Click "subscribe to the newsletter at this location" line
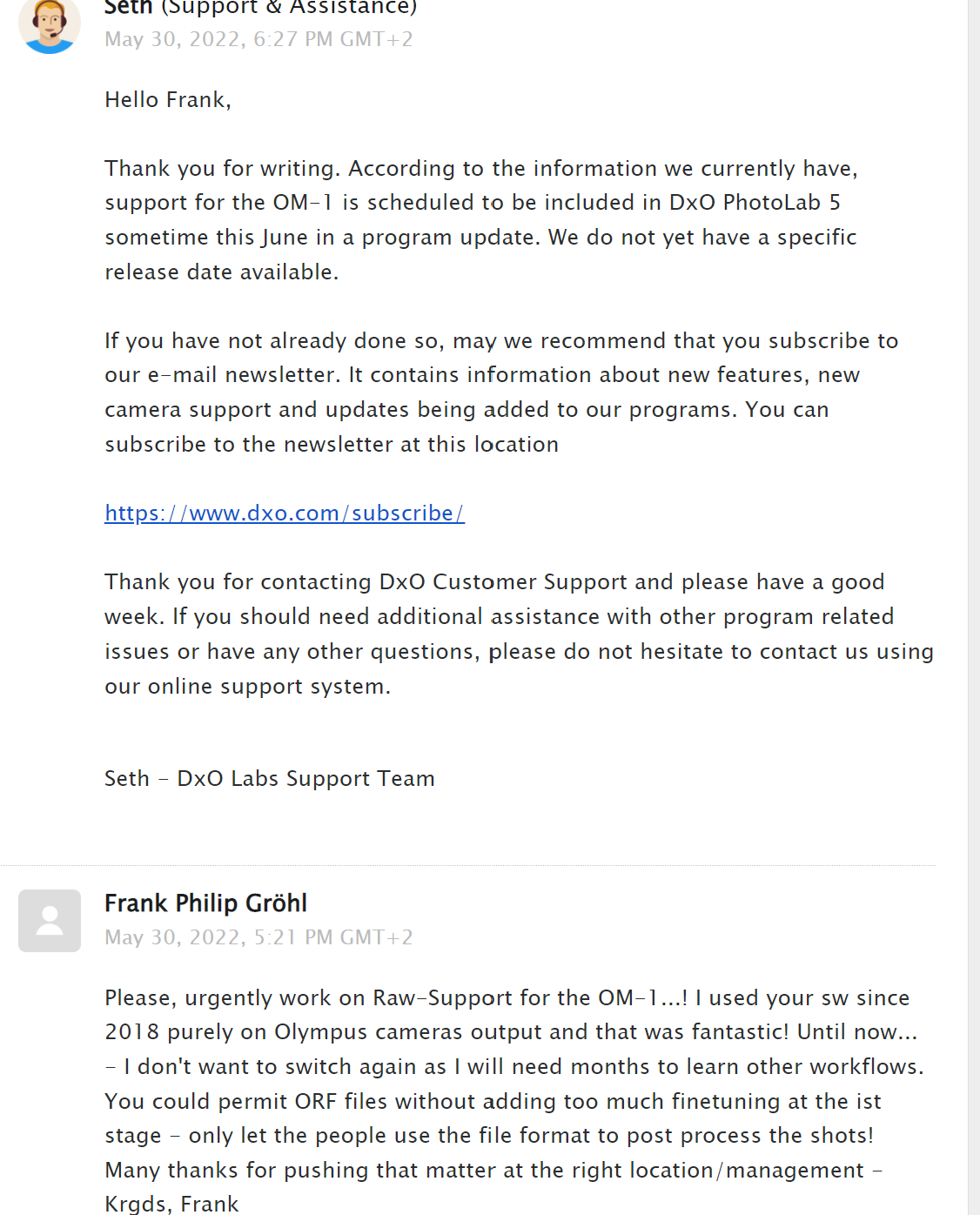The width and height of the screenshot is (980, 1215). click(332, 445)
